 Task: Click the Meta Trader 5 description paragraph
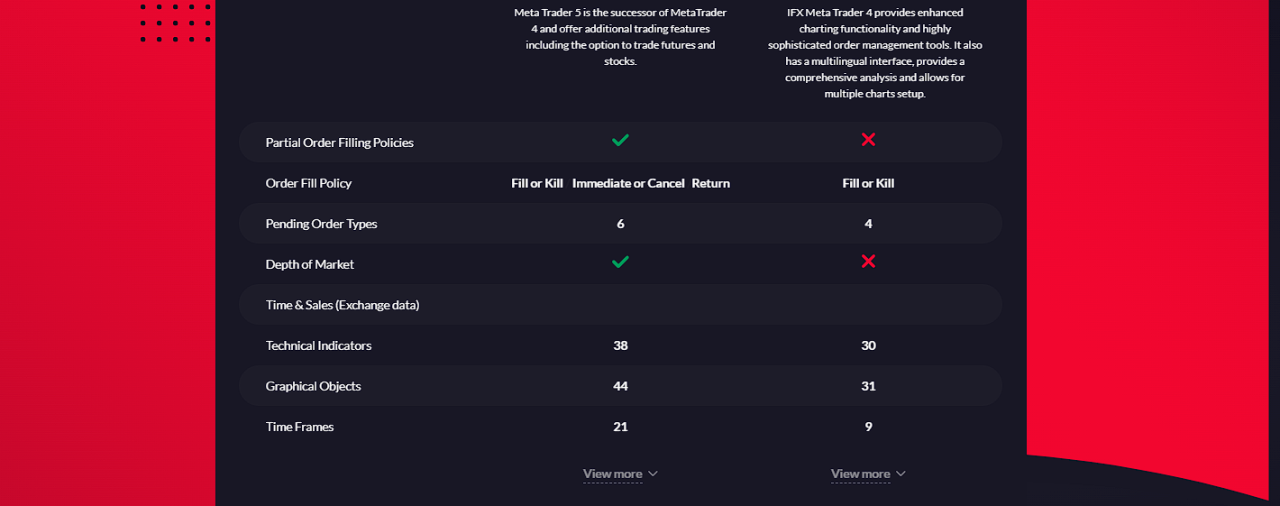click(620, 37)
